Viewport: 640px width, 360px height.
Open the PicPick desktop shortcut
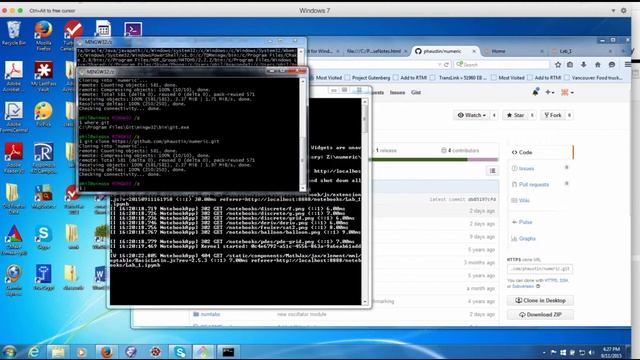click(x=43, y=113)
